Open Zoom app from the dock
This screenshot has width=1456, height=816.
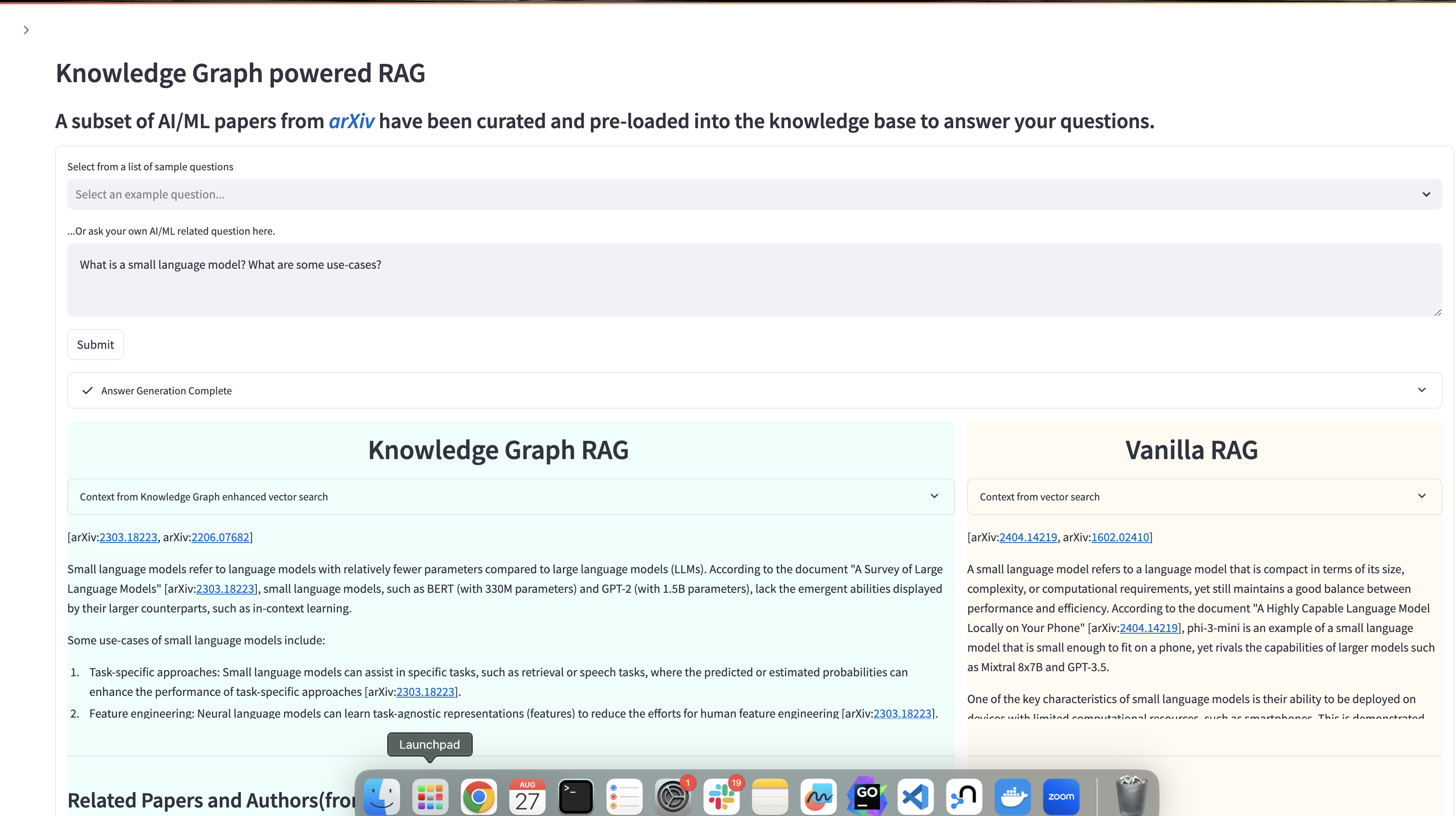point(1061,796)
